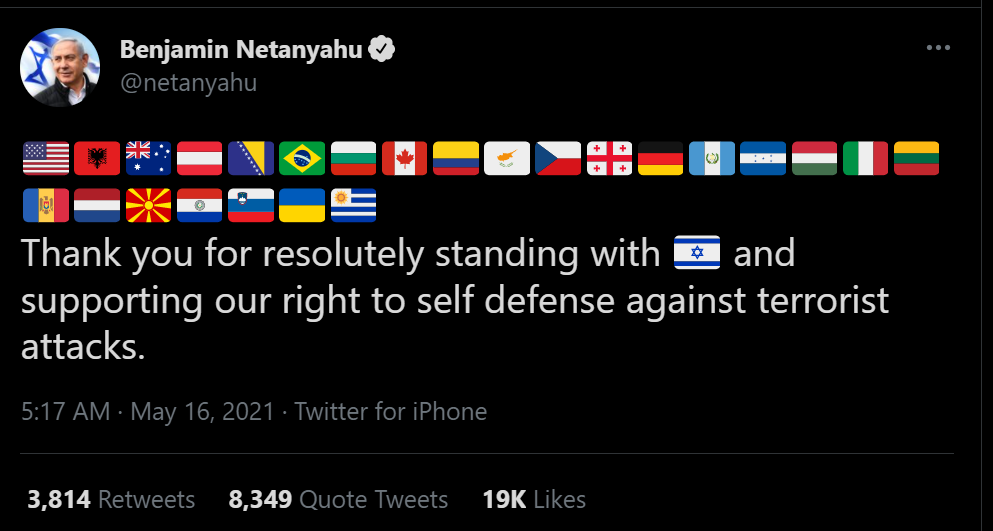Open the @netanyahu handle link
This screenshot has height=531, width=993.
coord(188,83)
